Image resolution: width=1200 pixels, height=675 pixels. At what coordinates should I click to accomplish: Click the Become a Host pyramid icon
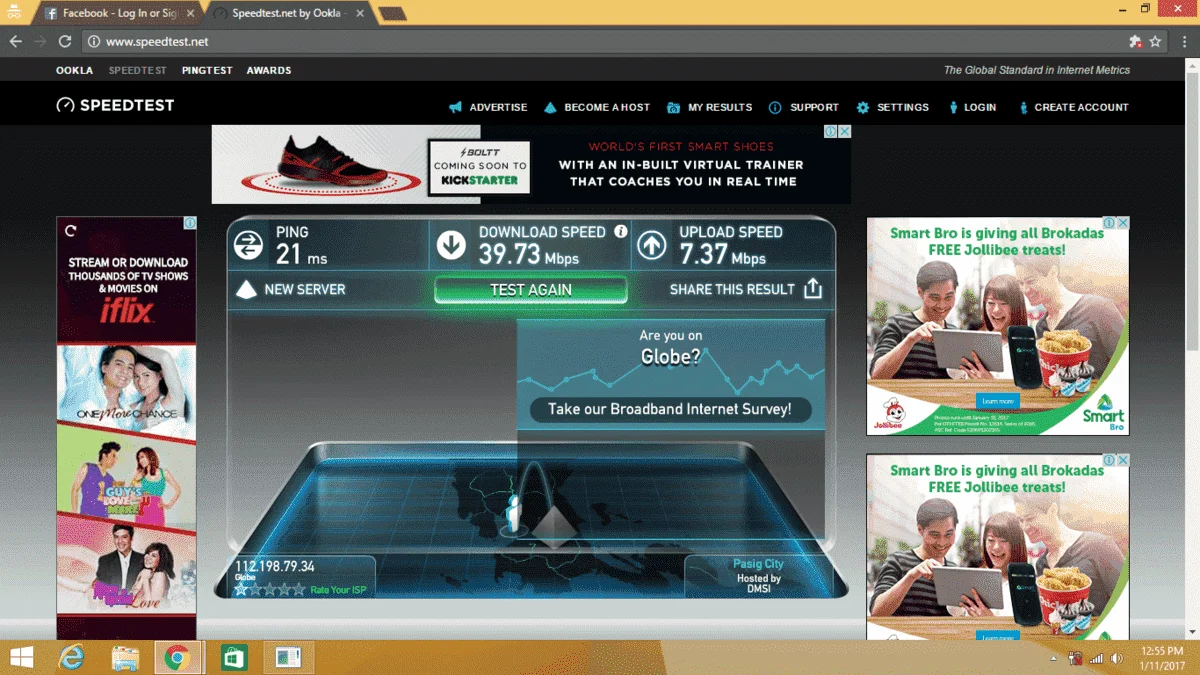click(550, 107)
